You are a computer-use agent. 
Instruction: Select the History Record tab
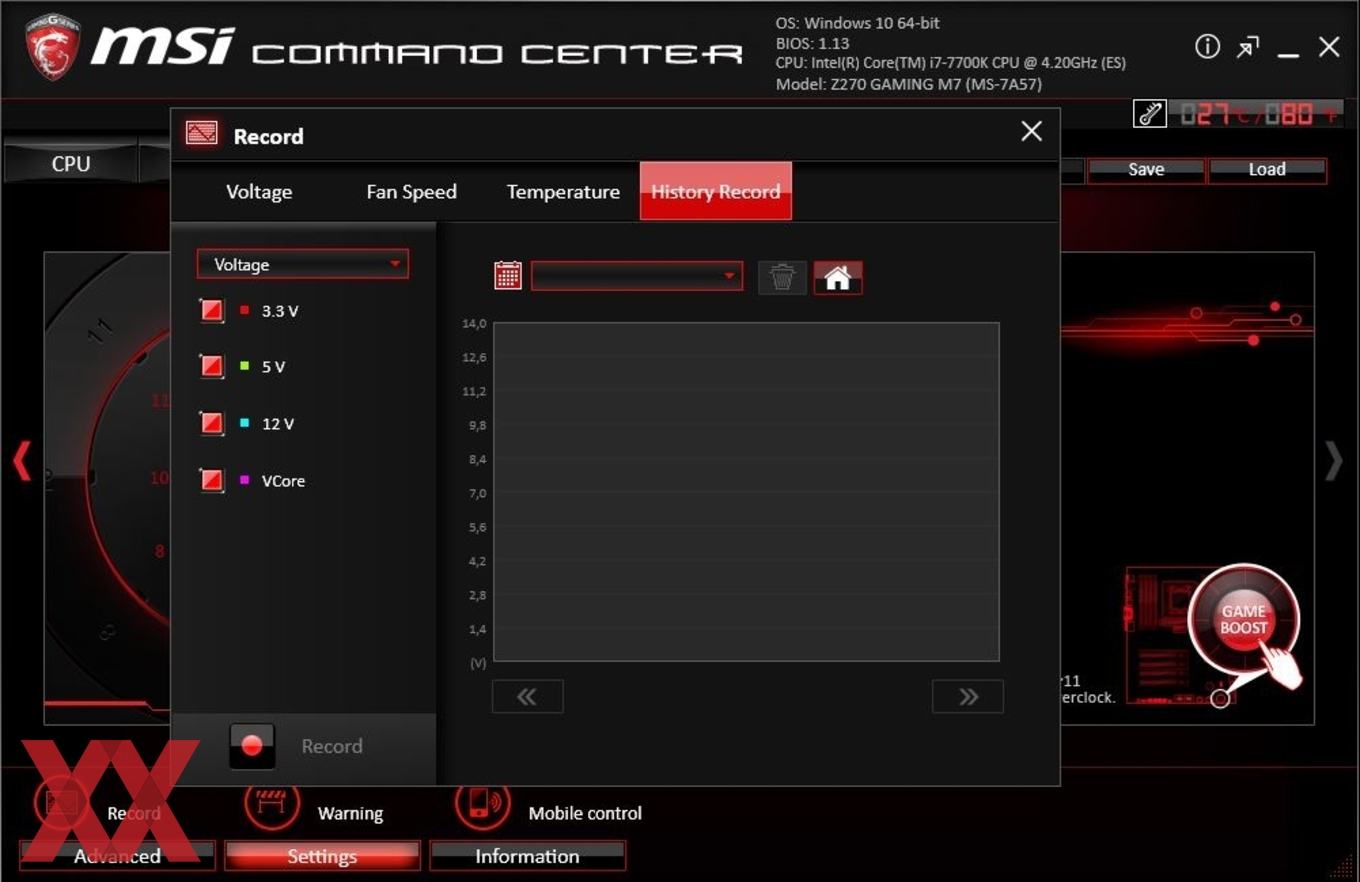716,191
